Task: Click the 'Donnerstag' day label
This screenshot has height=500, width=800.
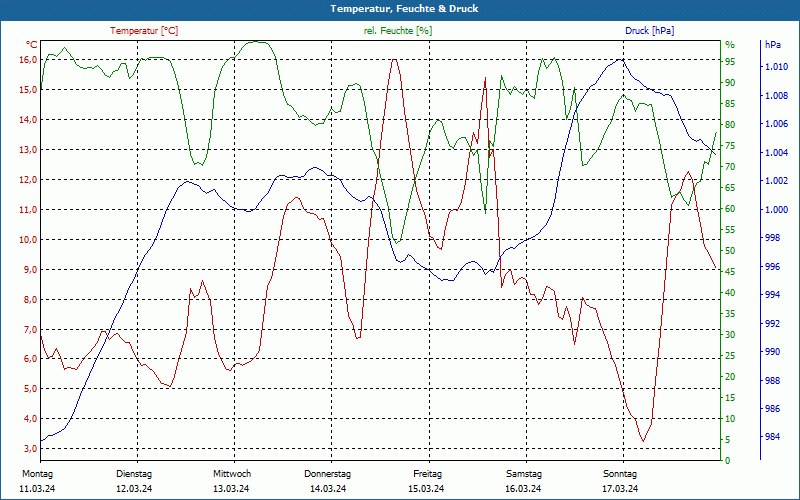Action: 328,474
